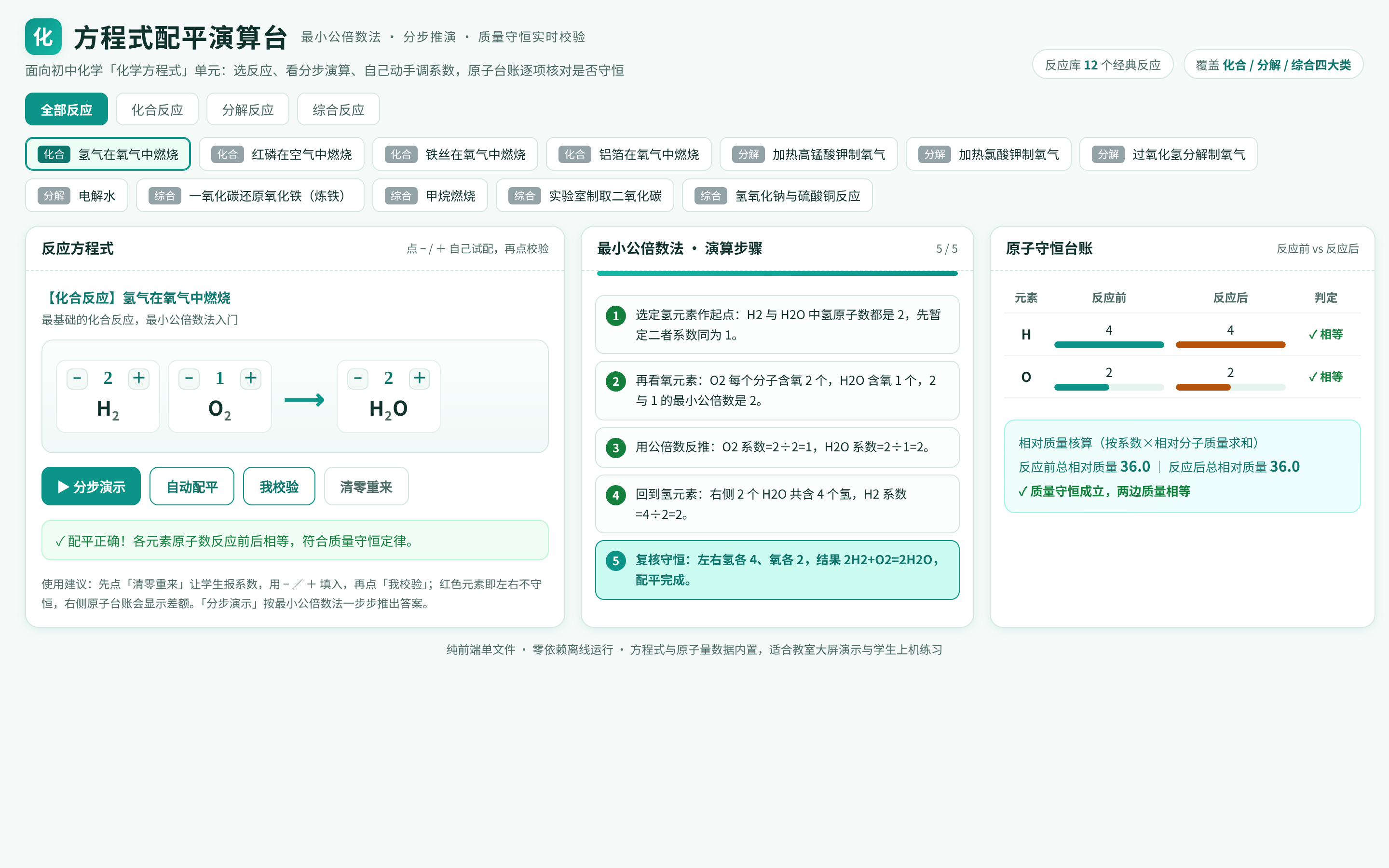The width and height of the screenshot is (1389, 868).
Task: Decrease the H₂ coefficient with minus
Action: click(x=77, y=379)
